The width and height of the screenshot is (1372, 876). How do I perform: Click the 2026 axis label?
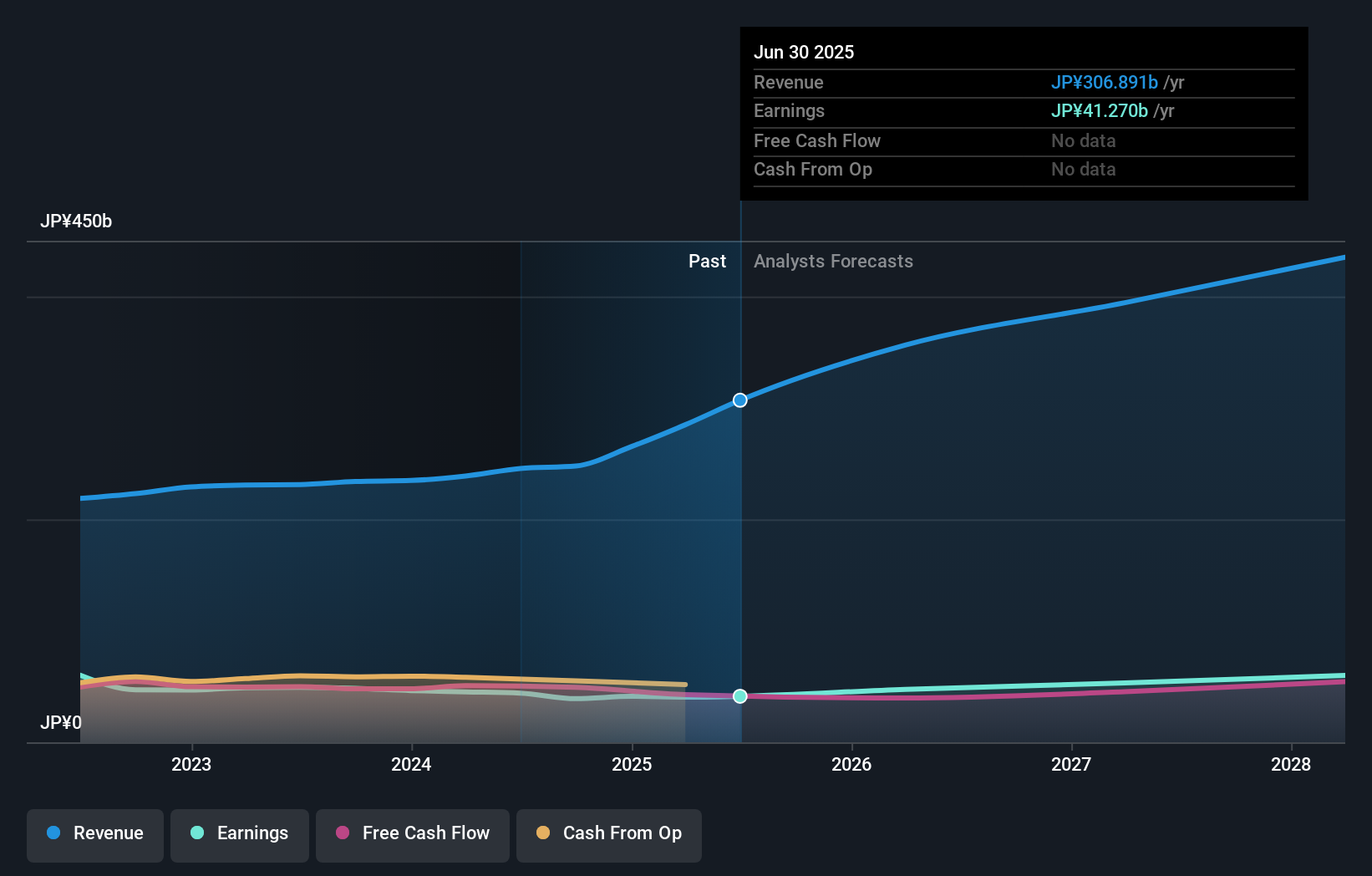851,763
